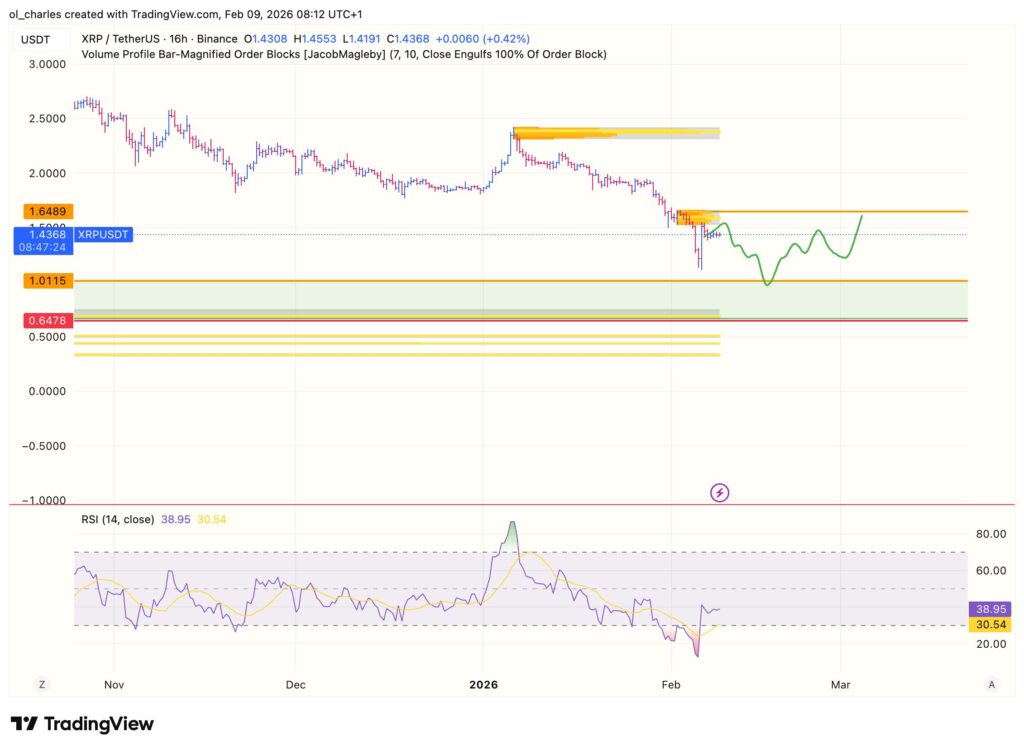The height and width of the screenshot is (751, 1024).
Task: Open TradingView via the bottom-left logo
Action: pyautogui.click(x=80, y=723)
